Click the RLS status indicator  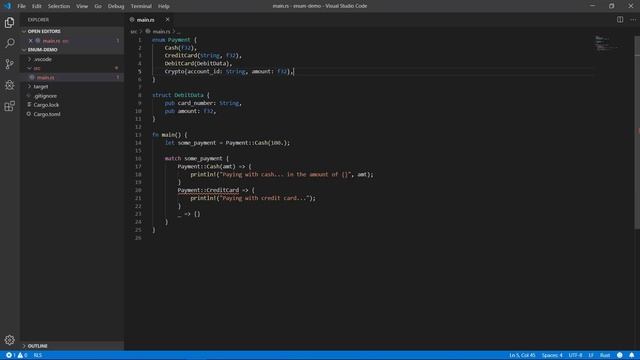point(38,355)
